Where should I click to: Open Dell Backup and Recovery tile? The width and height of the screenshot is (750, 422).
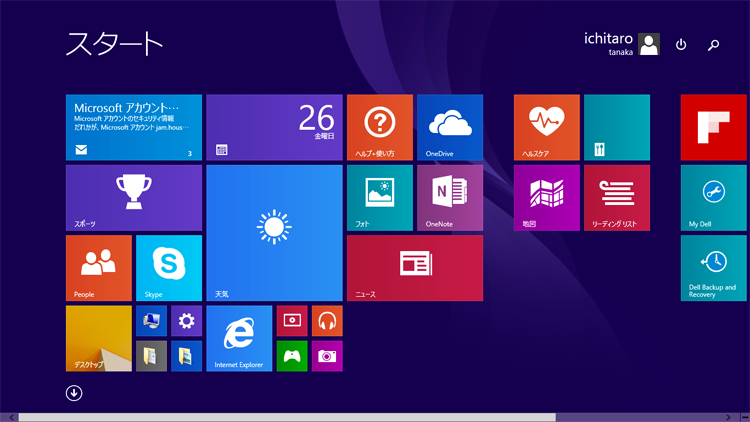pos(713,267)
